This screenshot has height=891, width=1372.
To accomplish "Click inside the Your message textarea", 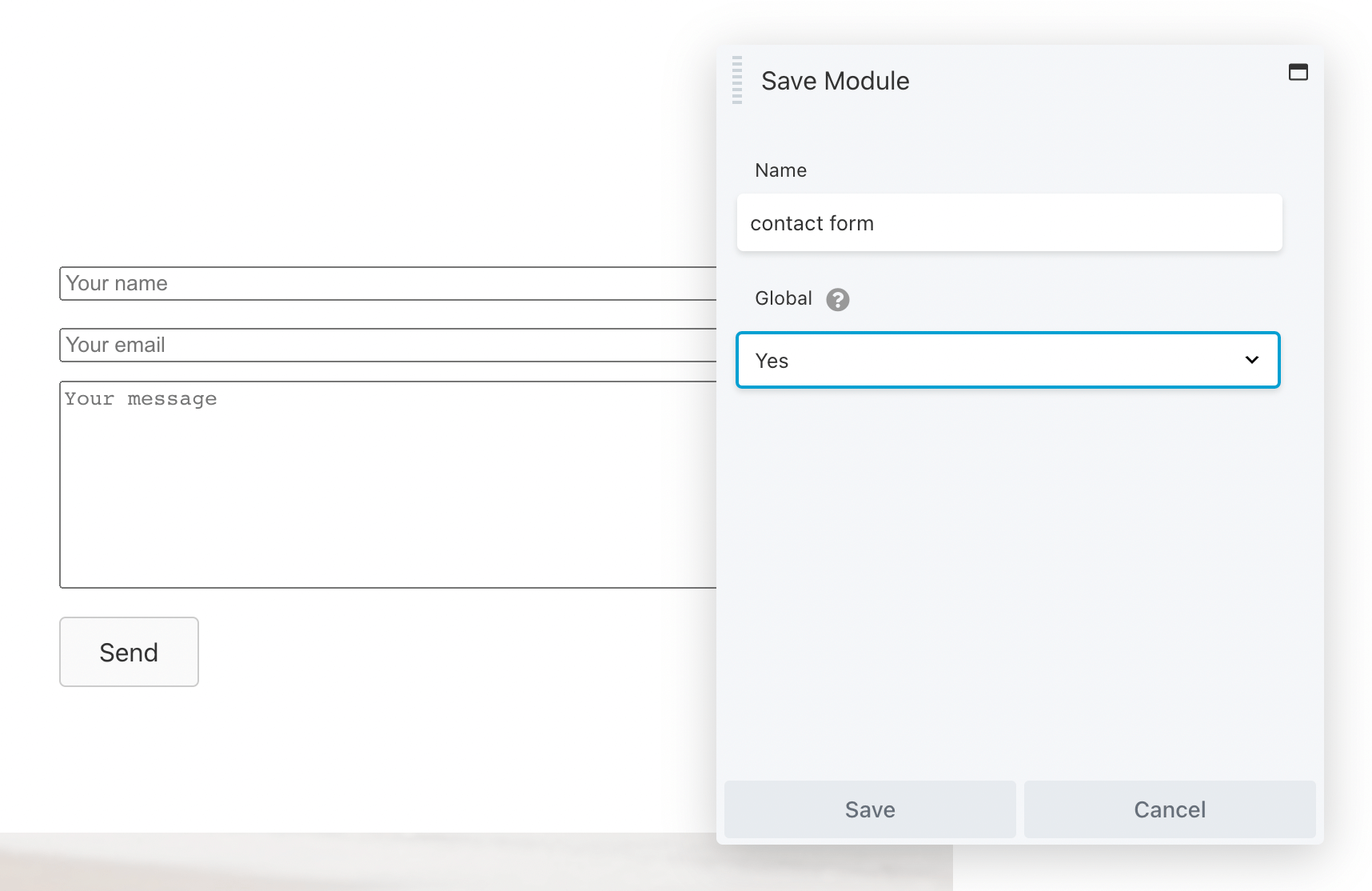I will click(x=384, y=485).
